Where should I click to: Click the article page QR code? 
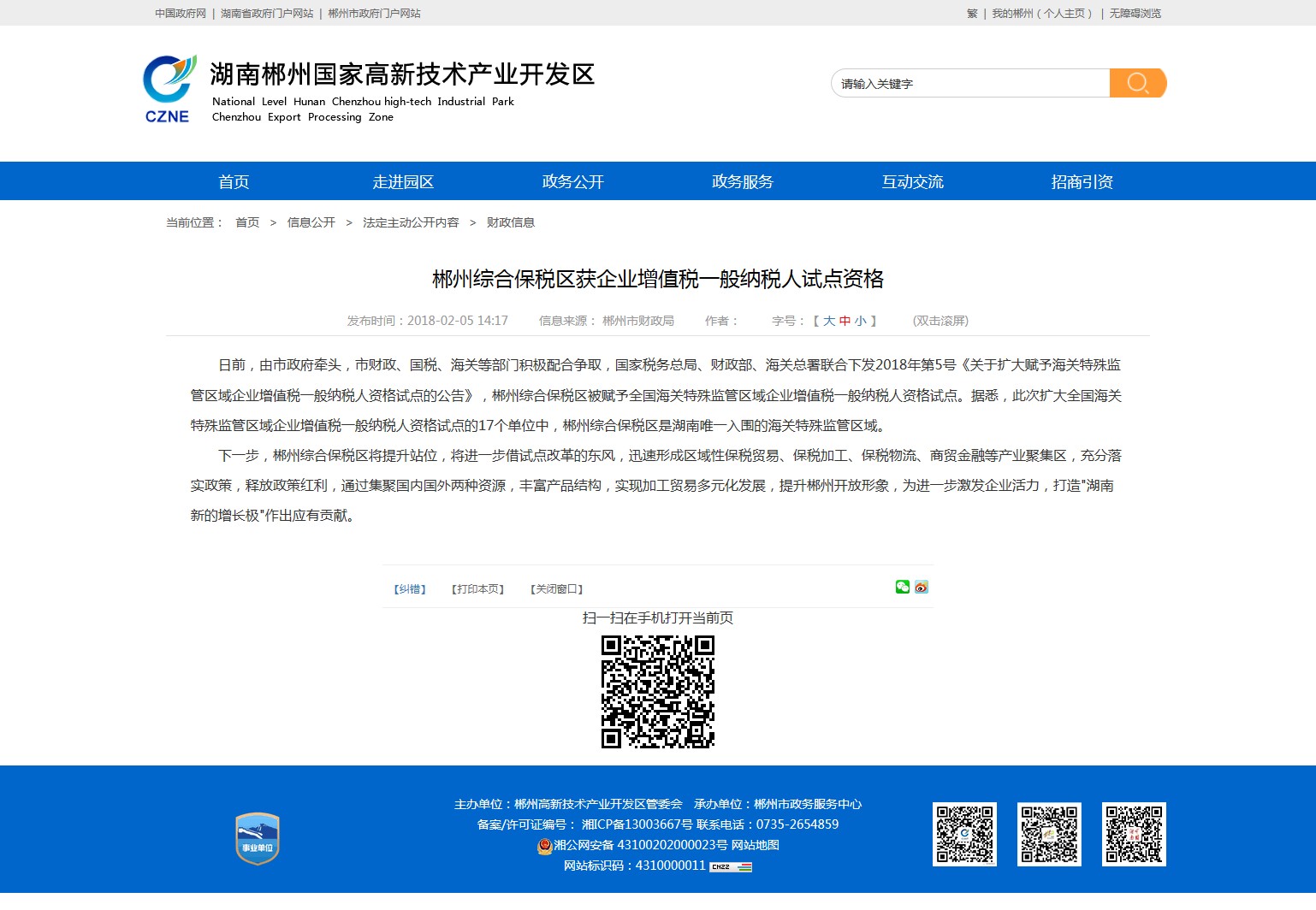[x=658, y=692]
